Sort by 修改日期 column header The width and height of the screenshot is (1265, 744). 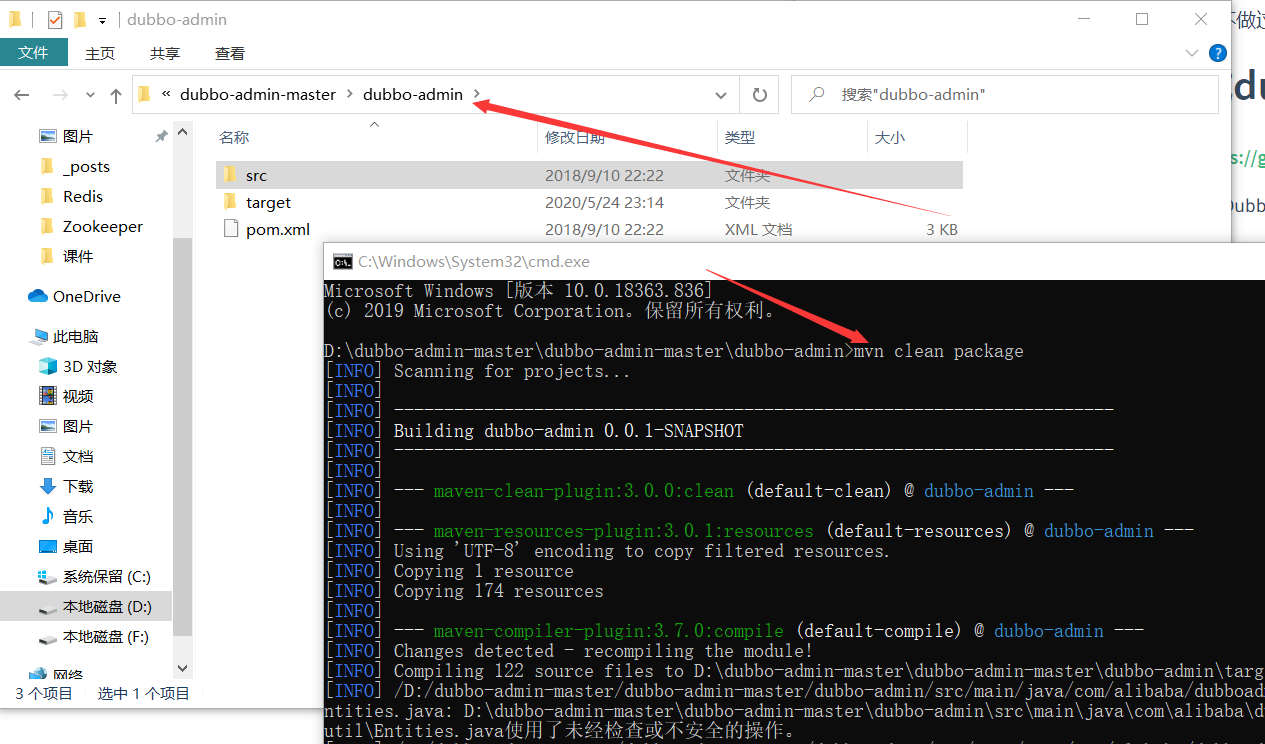click(575, 138)
